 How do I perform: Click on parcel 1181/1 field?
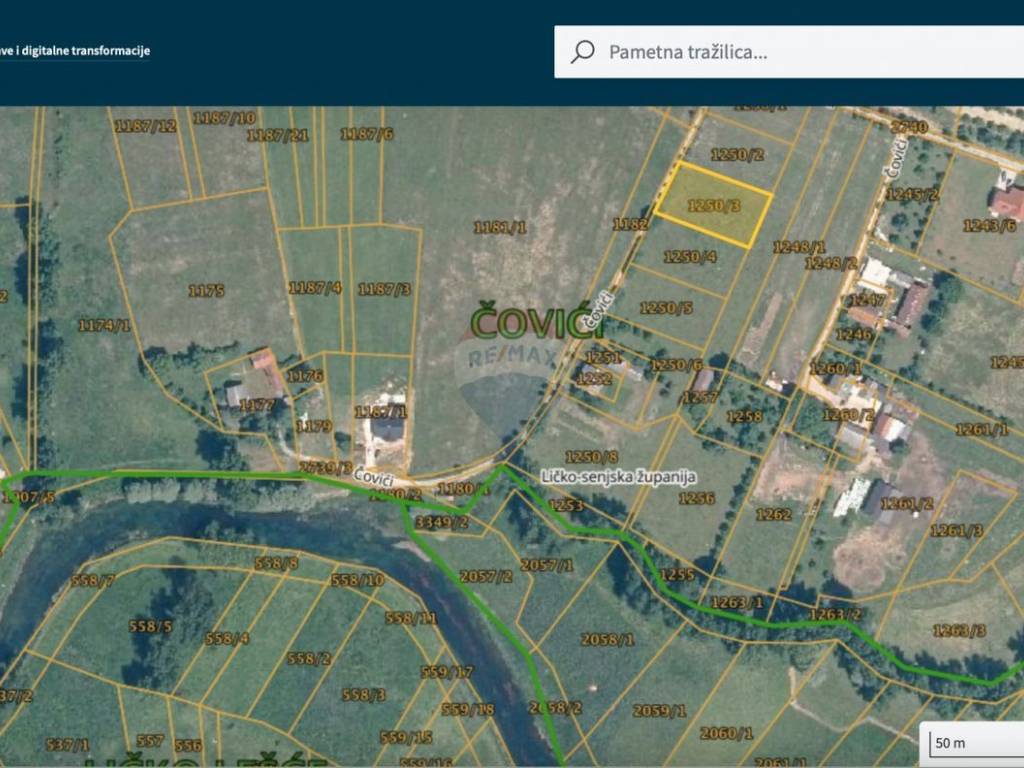500,228
